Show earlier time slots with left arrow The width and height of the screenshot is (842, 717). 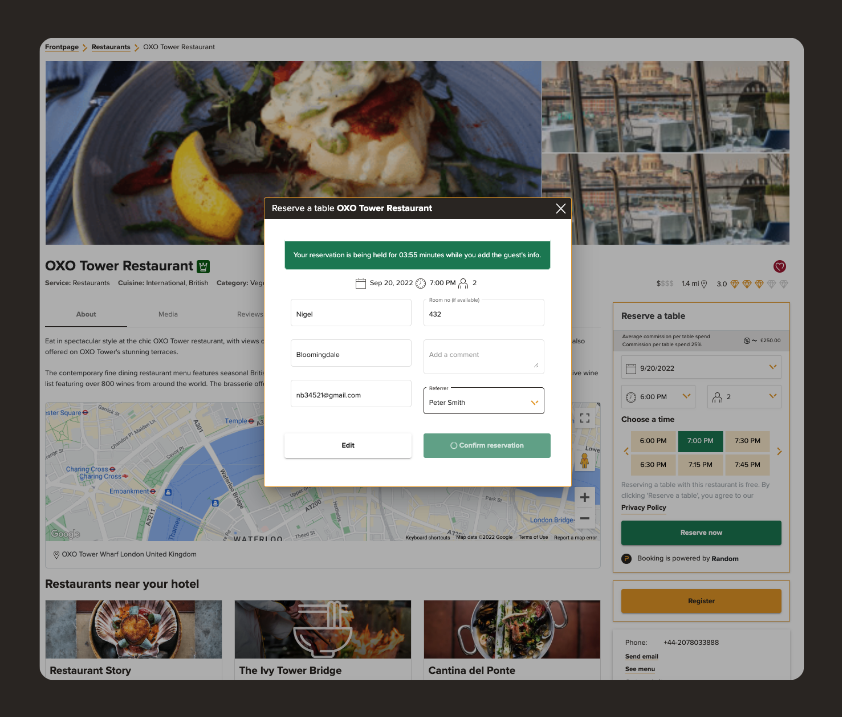626,452
